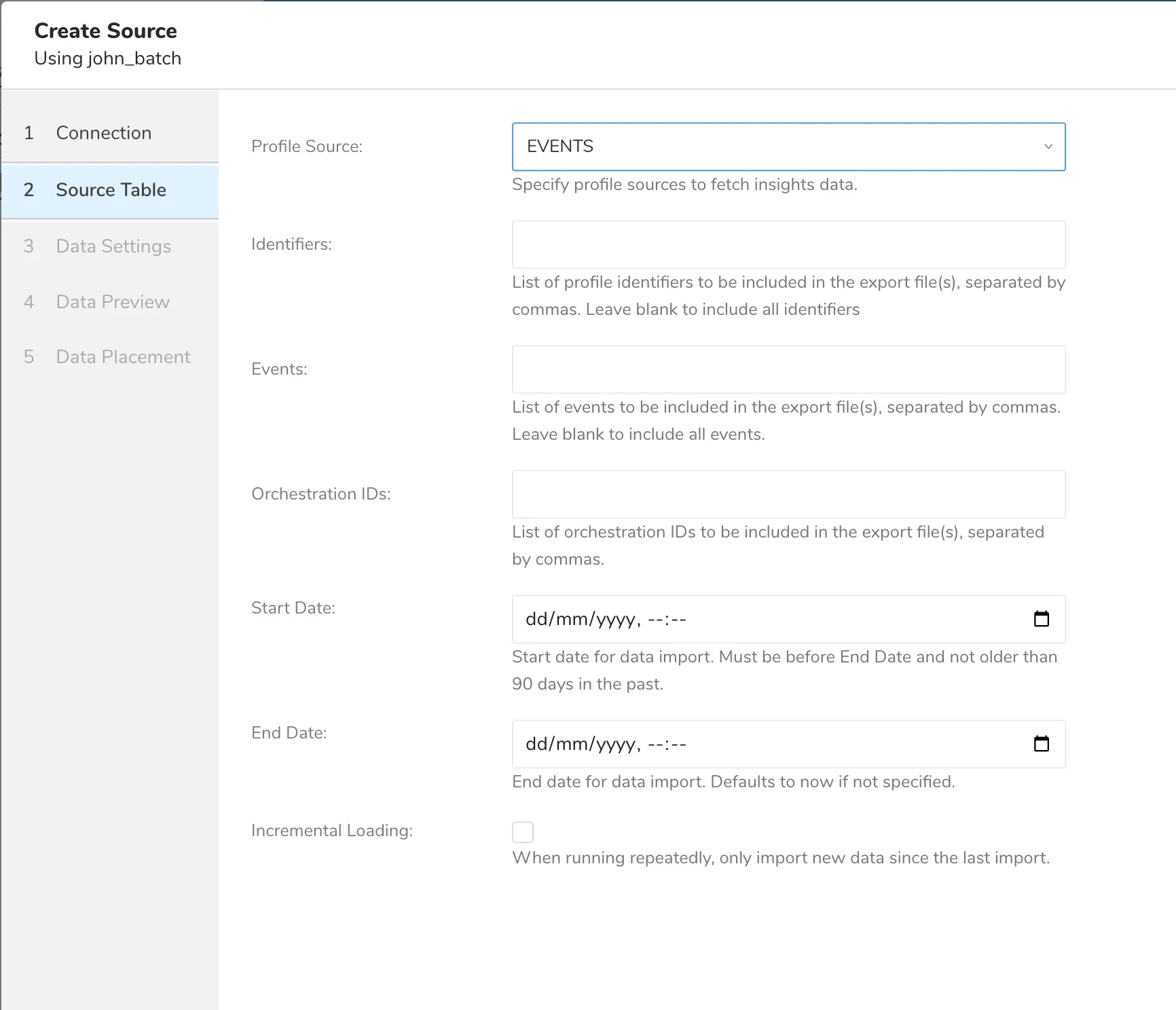
Task: Focus the End Date field text
Action: point(606,744)
